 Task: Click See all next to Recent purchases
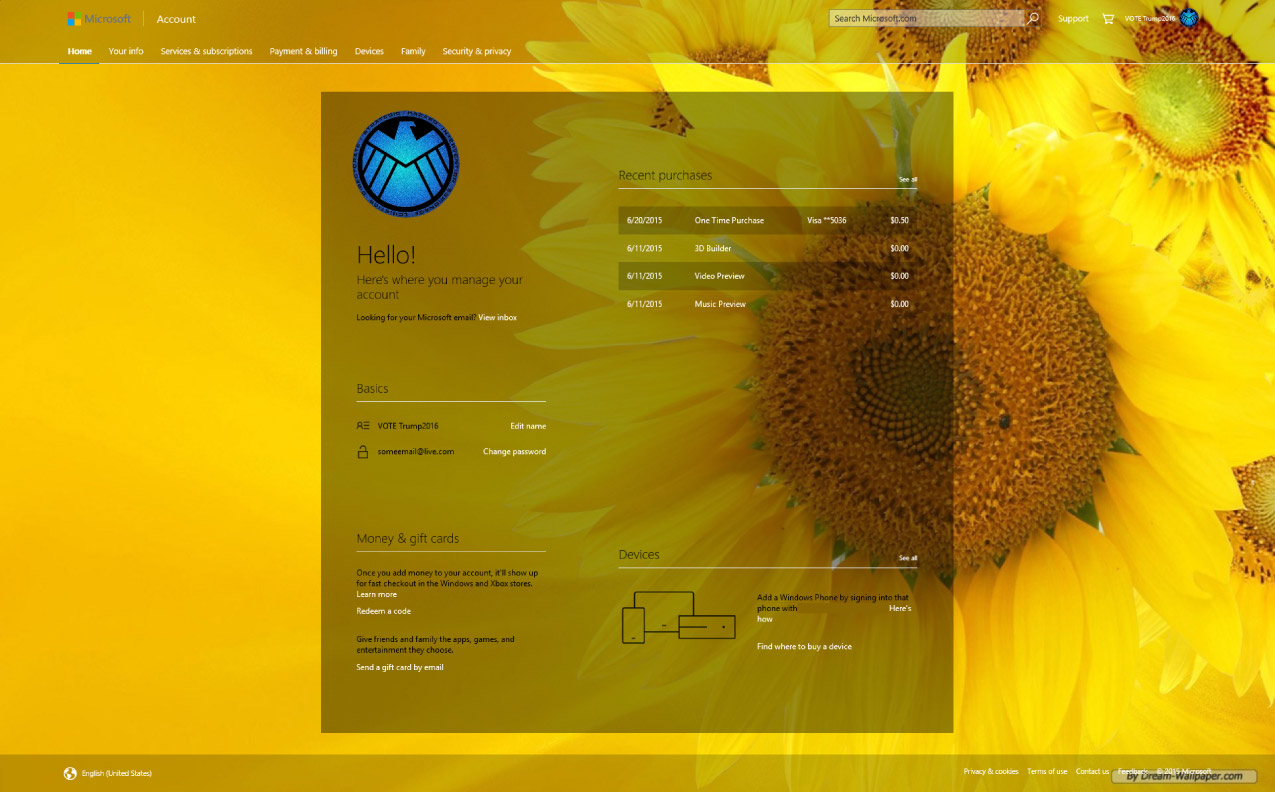[907, 179]
